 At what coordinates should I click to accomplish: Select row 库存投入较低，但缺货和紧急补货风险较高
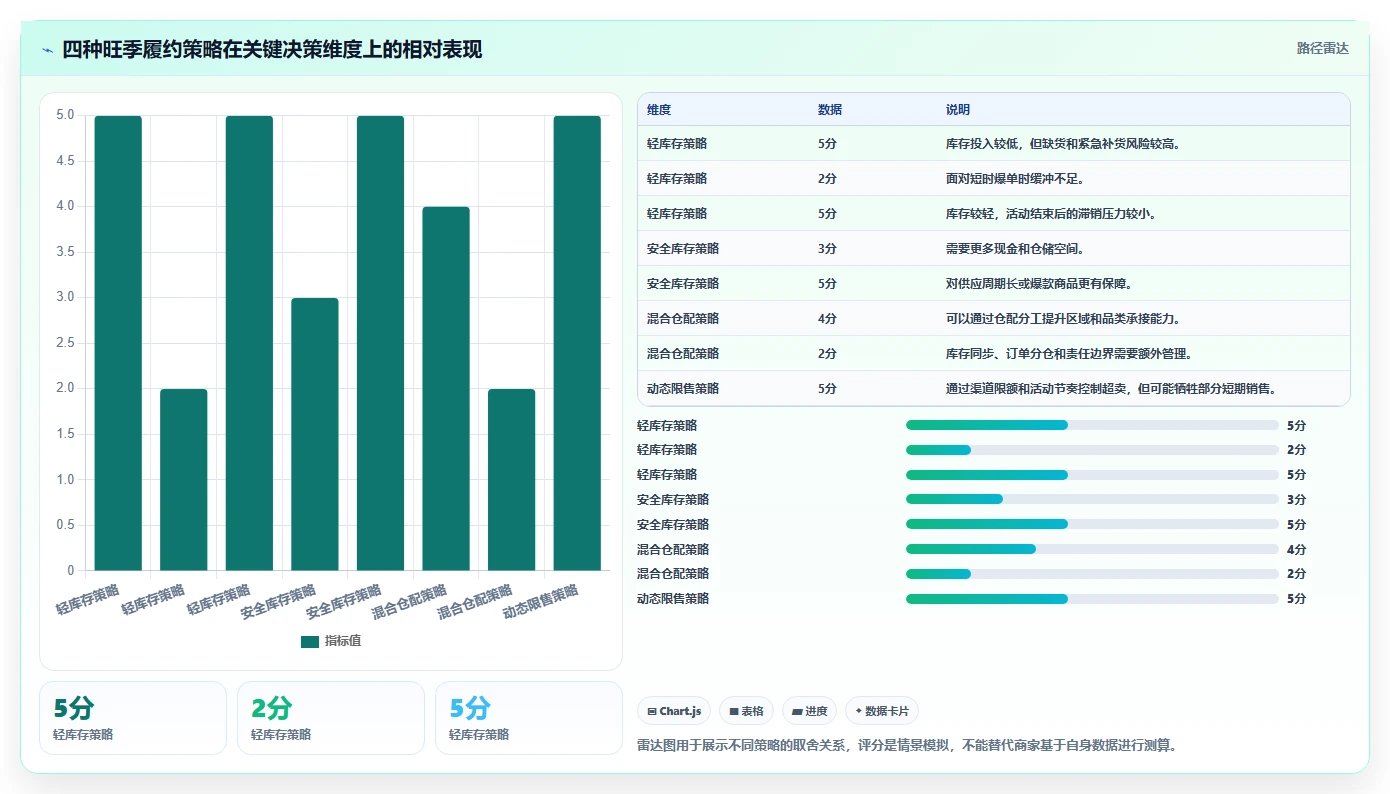[x=994, y=144]
